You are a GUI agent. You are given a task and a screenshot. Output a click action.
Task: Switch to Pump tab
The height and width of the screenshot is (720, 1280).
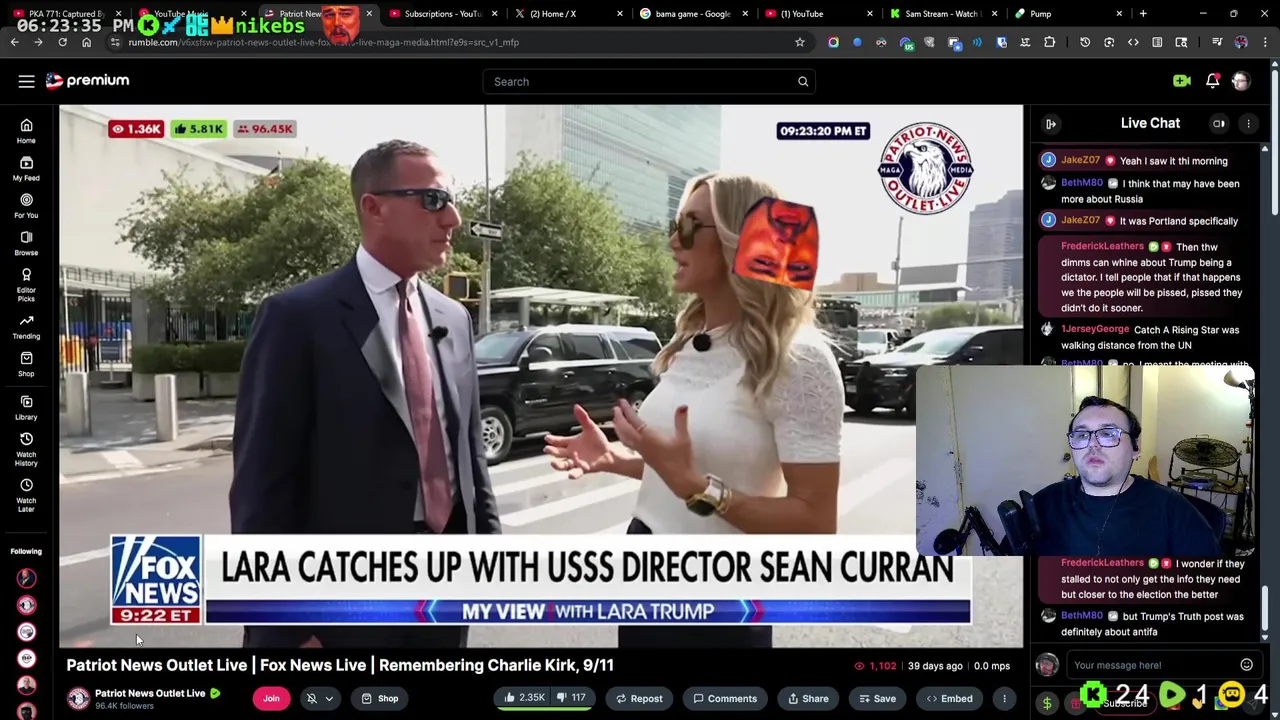(1067, 14)
